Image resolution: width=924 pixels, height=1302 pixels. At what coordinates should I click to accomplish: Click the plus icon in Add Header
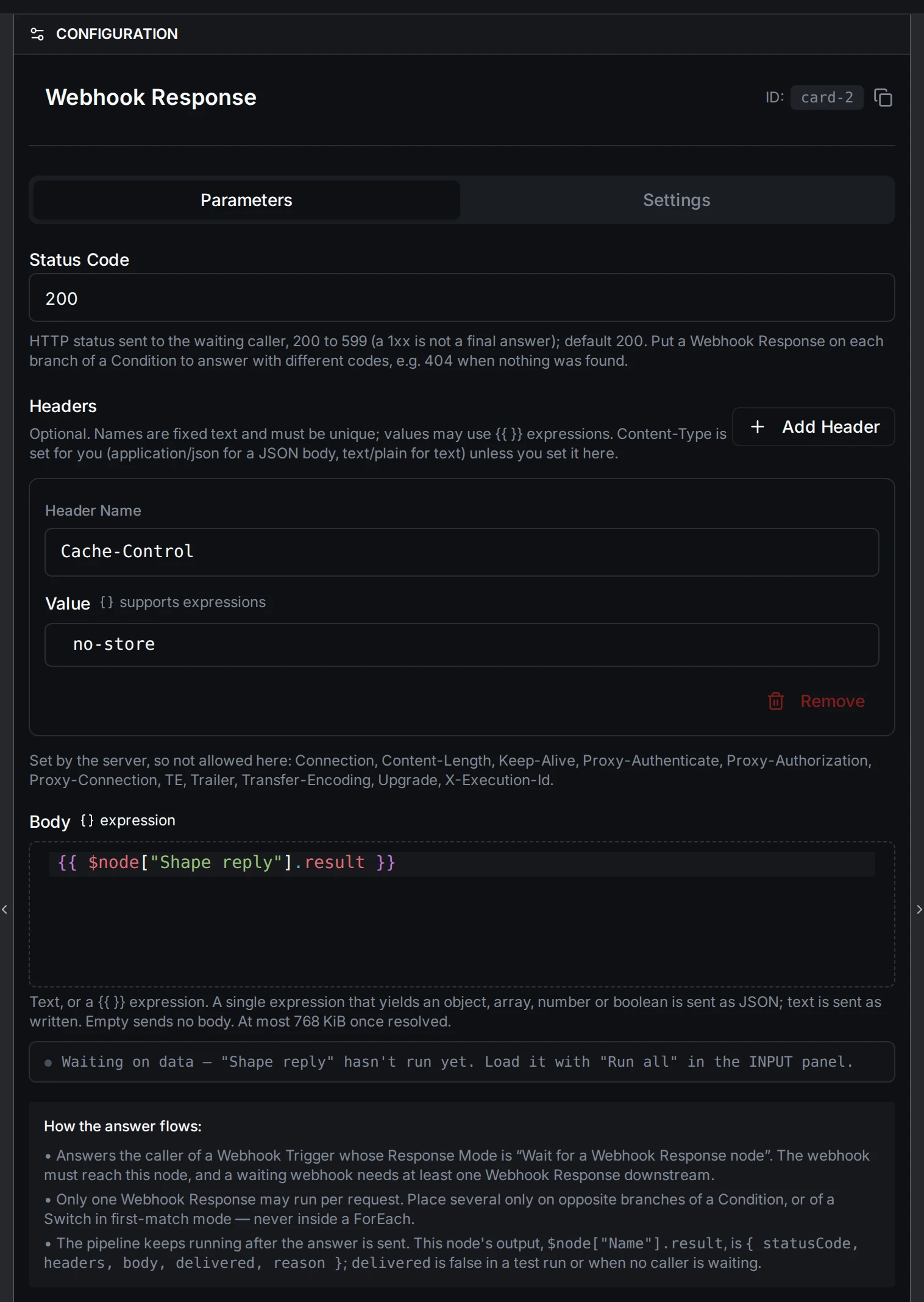[x=758, y=427]
